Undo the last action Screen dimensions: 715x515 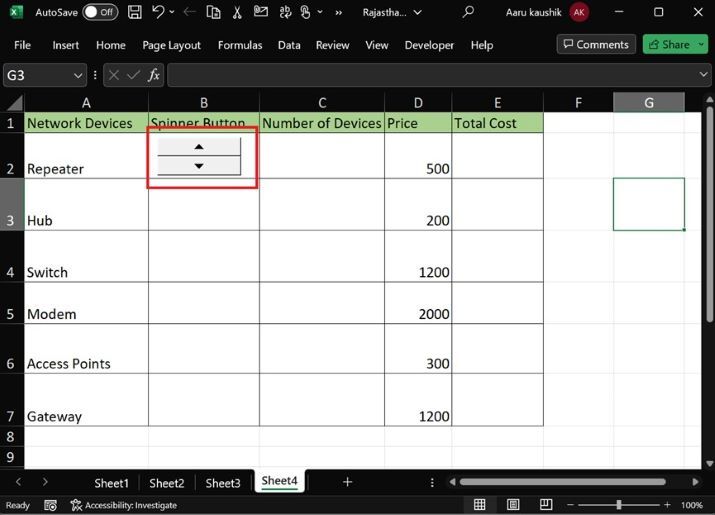tap(158, 13)
